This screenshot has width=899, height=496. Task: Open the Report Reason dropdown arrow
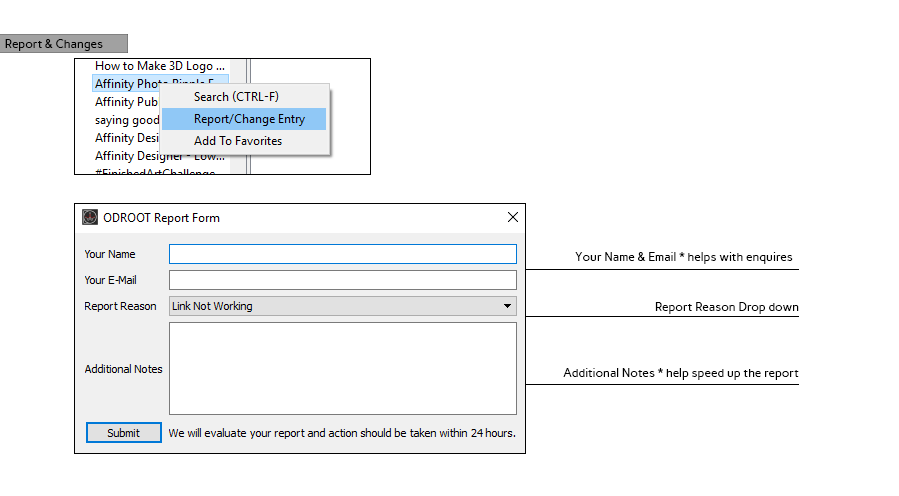point(507,306)
